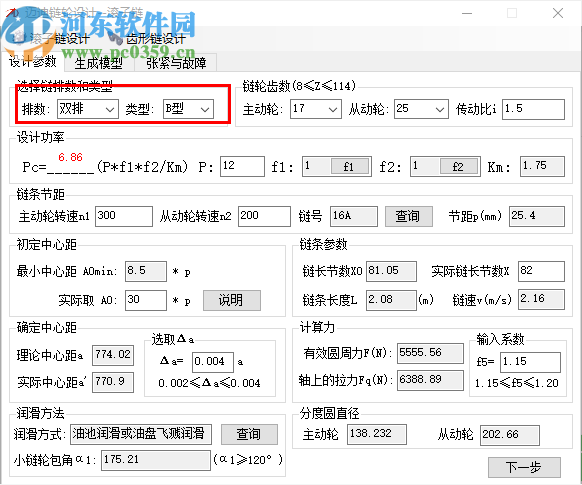Minimize the window
The width and height of the screenshot is (582, 485).
click(x=467, y=13)
